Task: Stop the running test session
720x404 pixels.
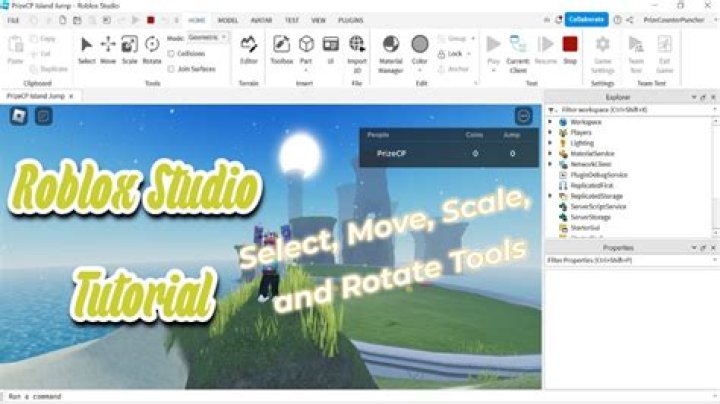Action: click(570, 45)
